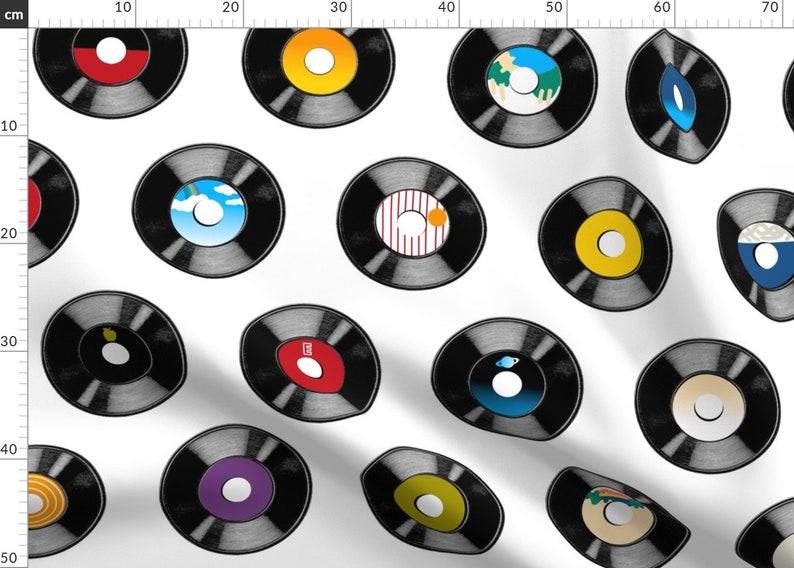The width and height of the screenshot is (794, 568).
Task: Click the 30 mark on vertical ruler
Action: click(x=9, y=341)
